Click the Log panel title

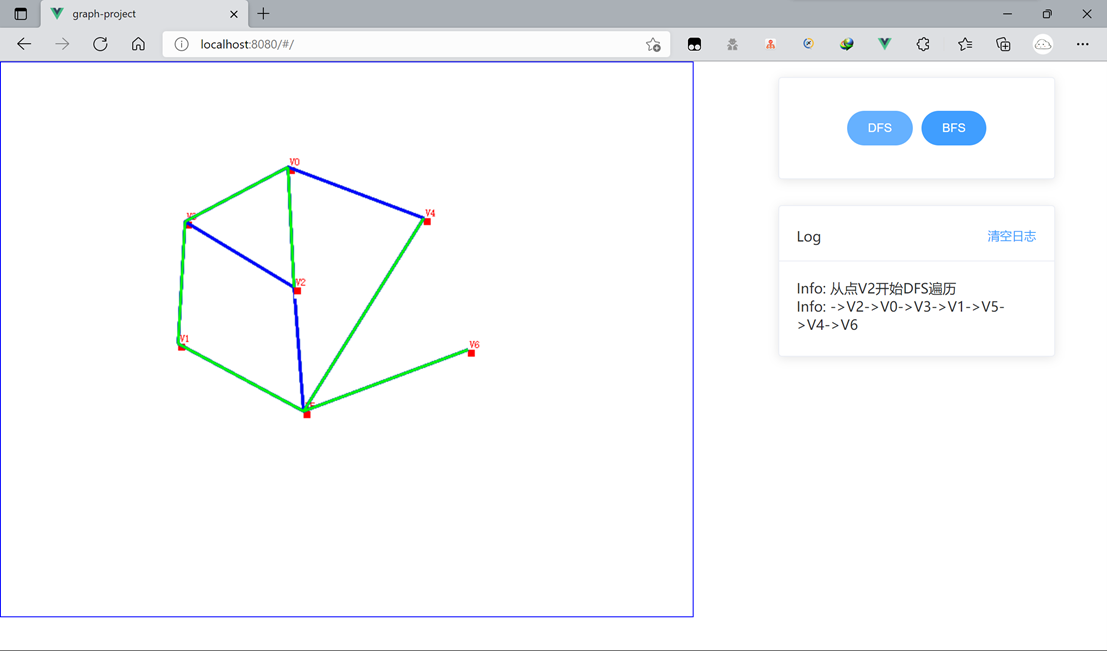click(808, 237)
